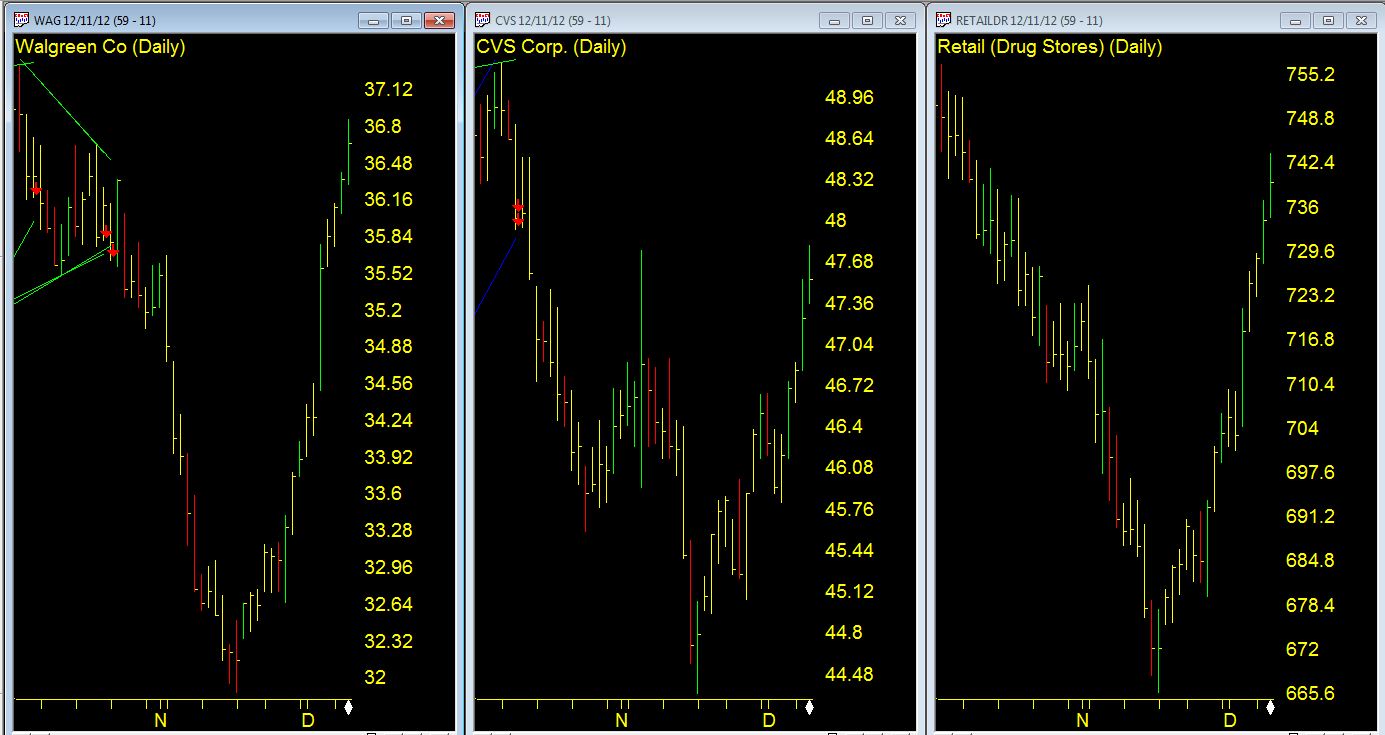Click the 'CVS Corp. (Daily)' chart heading

(551, 46)
